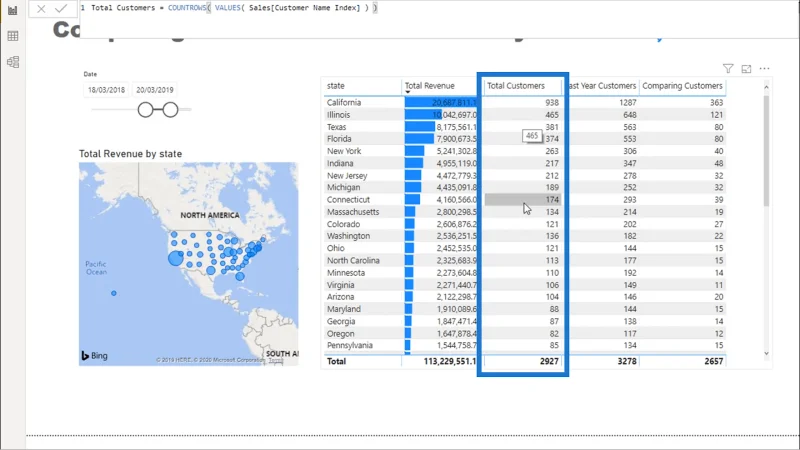This screenshot has width=800, height=450.
Task: Click California's Last Year Customers 1287
Action: tap(628, 103)
